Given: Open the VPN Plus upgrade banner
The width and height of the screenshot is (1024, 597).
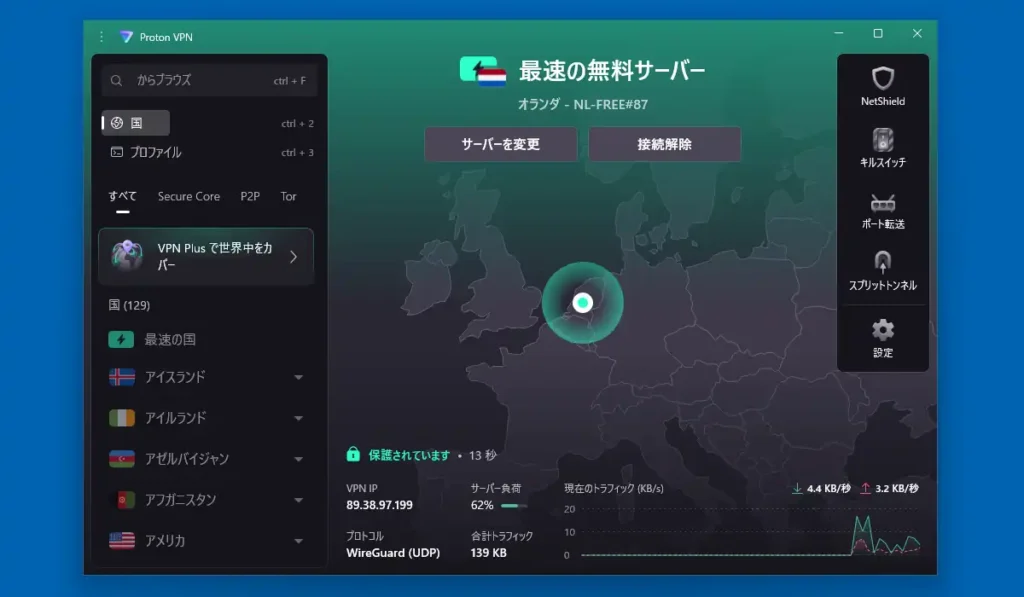Looking at the screenshot, I should [206, 256].
